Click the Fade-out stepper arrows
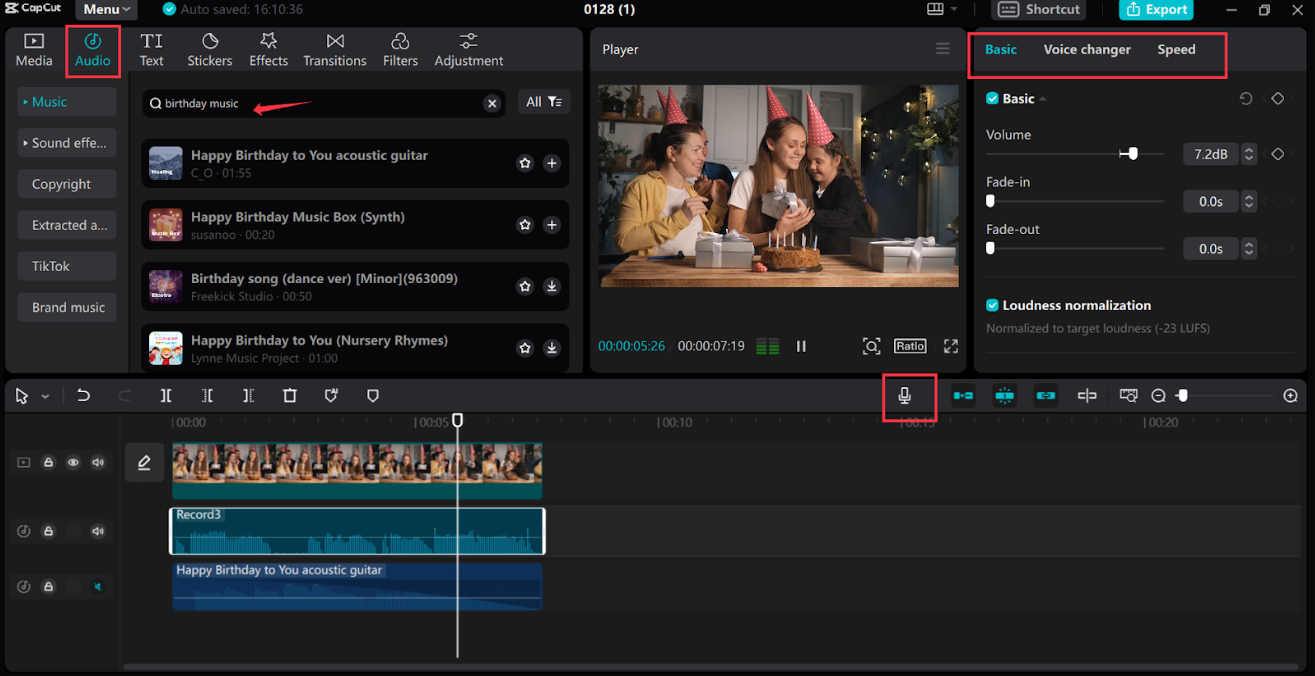The image size is (1315, 676). 1248,248
